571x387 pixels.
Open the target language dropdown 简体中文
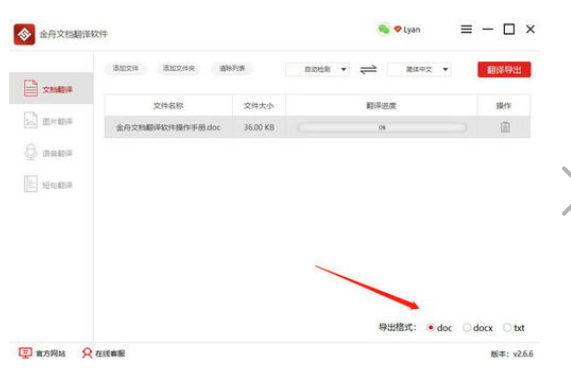pyautogui.click(x=419, y=69)
